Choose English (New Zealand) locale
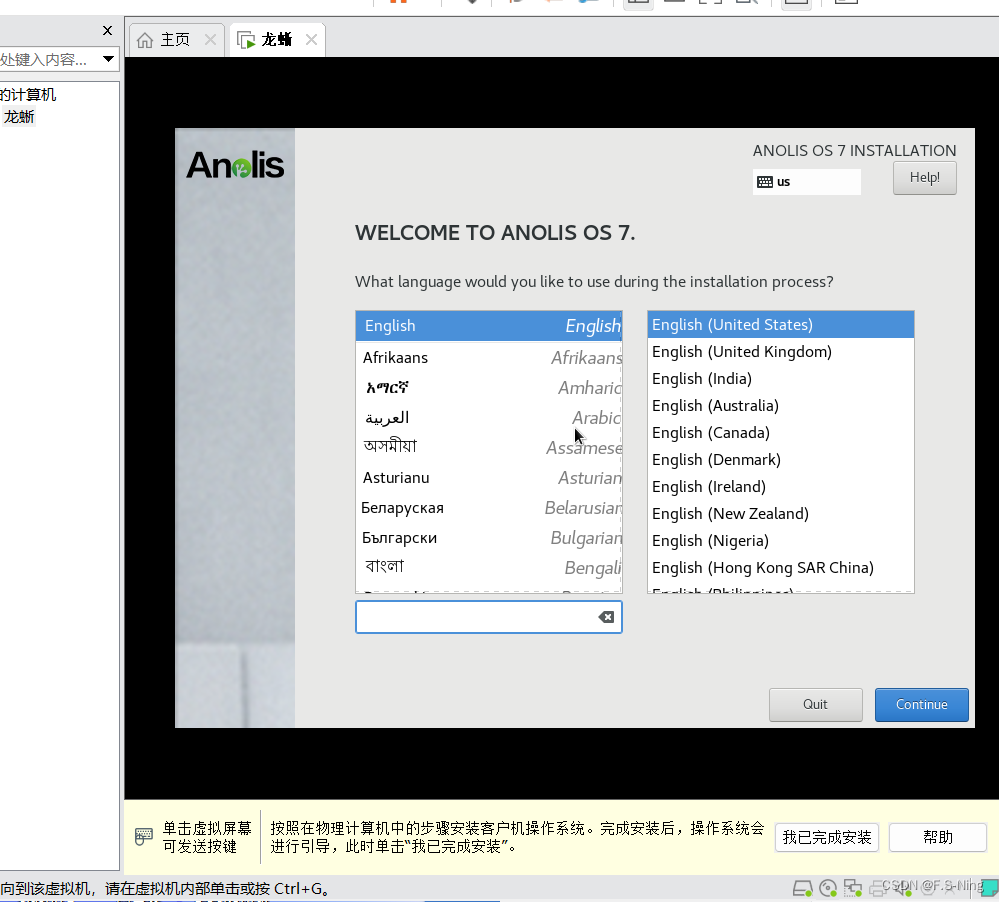 780,513
